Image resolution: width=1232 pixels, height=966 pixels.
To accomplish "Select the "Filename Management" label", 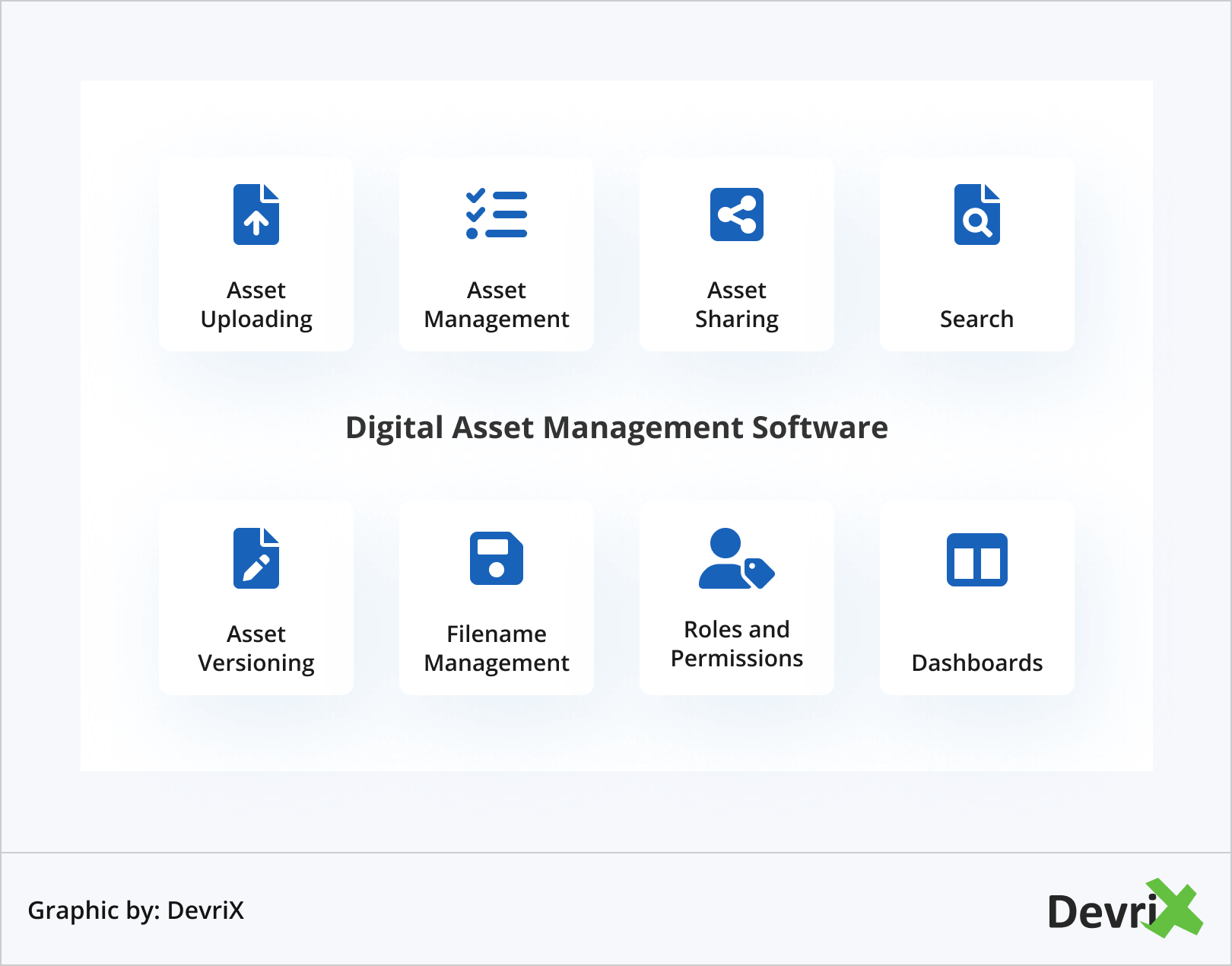I will pos(497,649).
